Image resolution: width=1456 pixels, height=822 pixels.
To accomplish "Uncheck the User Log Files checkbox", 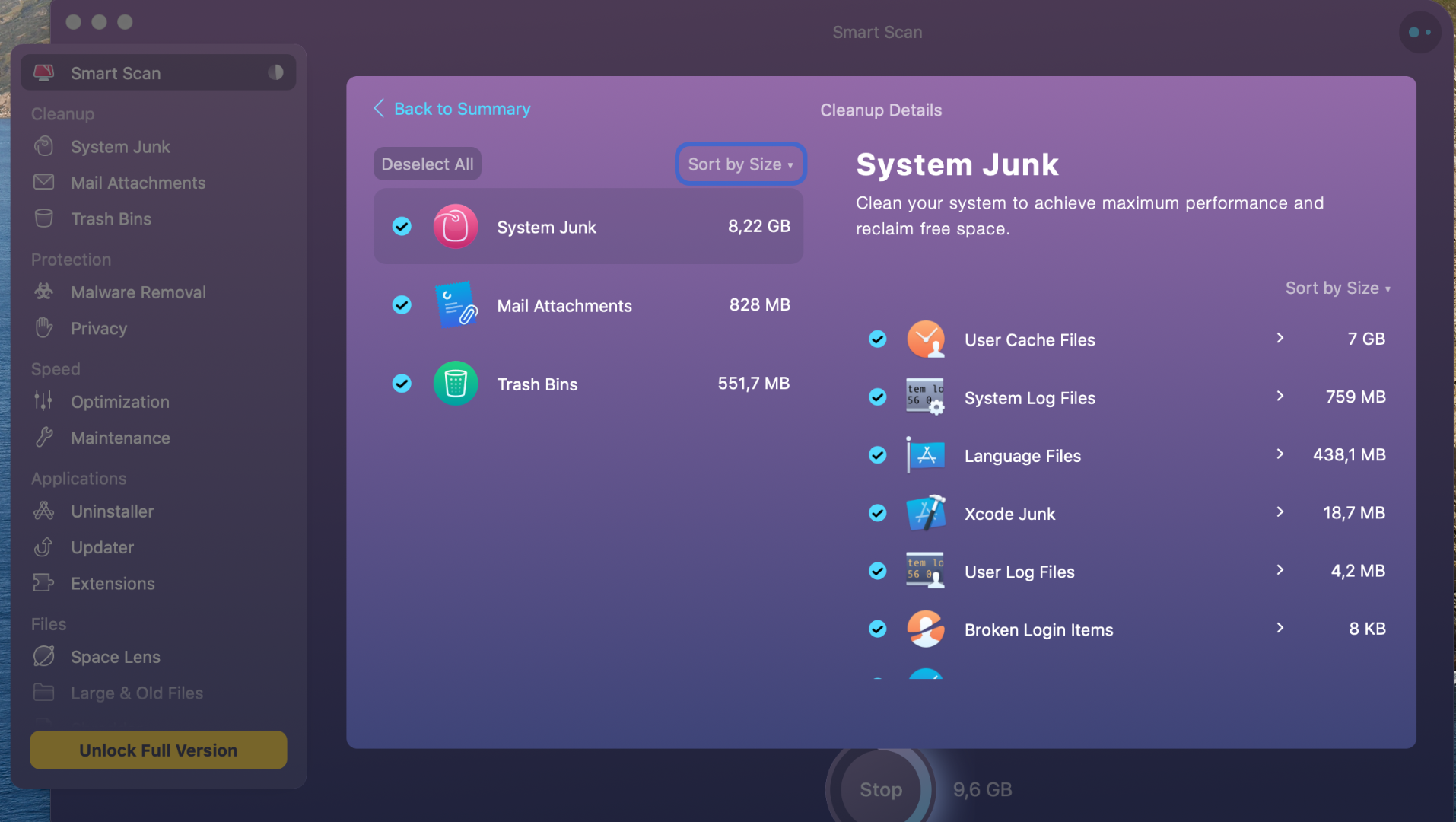I will (878, 570).
